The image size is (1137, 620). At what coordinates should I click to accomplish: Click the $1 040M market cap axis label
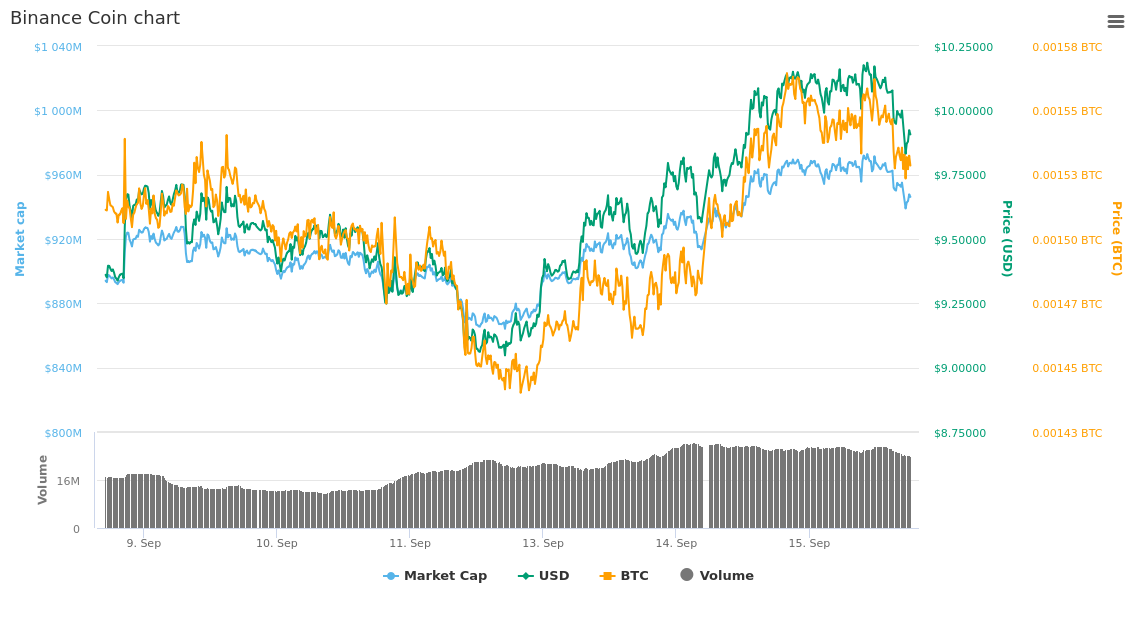pos(58,47)
